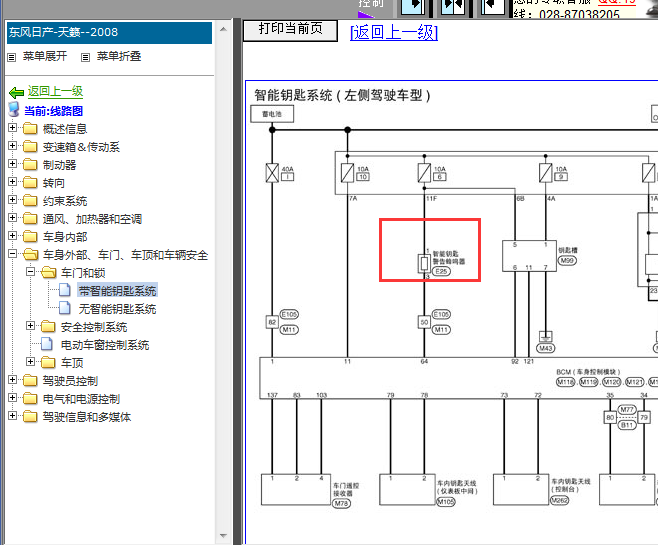Select the 车门和锁 tree label
The image size is (658, 545).
tap(83, 273)
